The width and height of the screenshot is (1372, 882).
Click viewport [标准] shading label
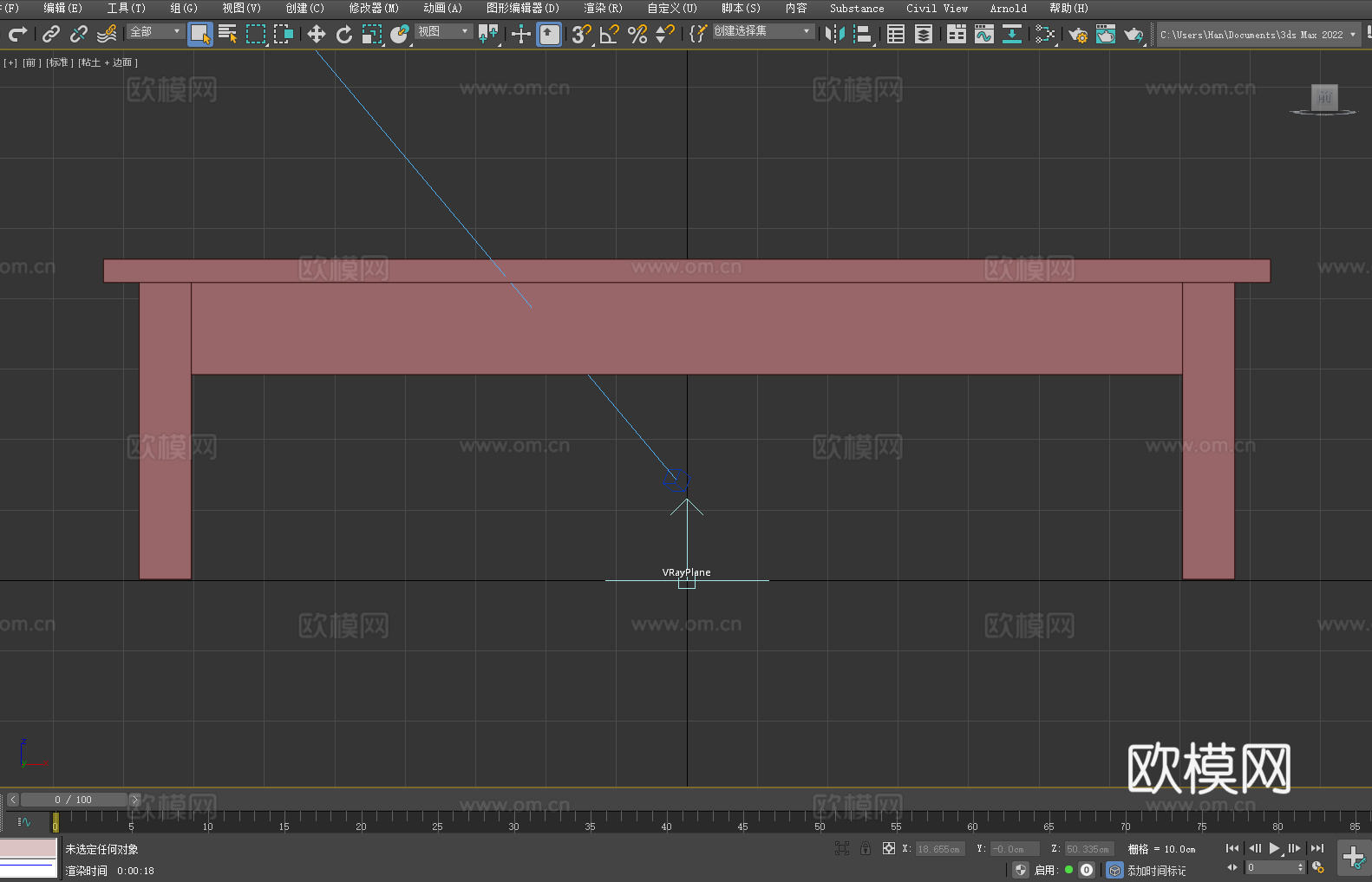[x=60, y=62]
